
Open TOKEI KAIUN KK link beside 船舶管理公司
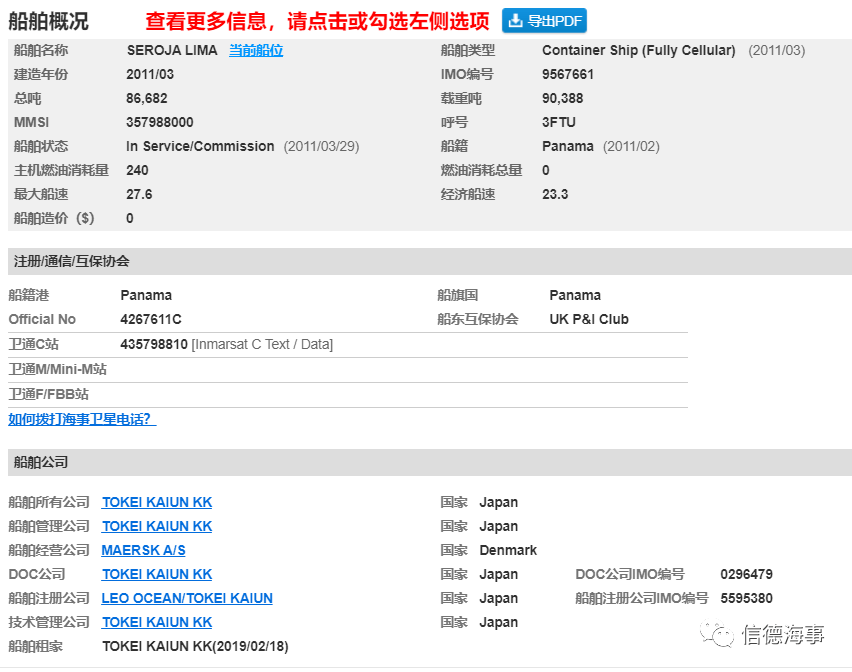tap(157, 526)
